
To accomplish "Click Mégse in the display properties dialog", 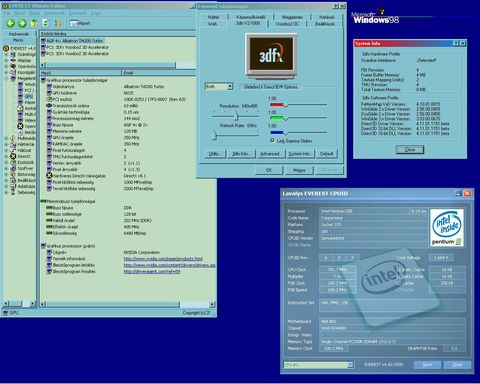I will 299,170.
